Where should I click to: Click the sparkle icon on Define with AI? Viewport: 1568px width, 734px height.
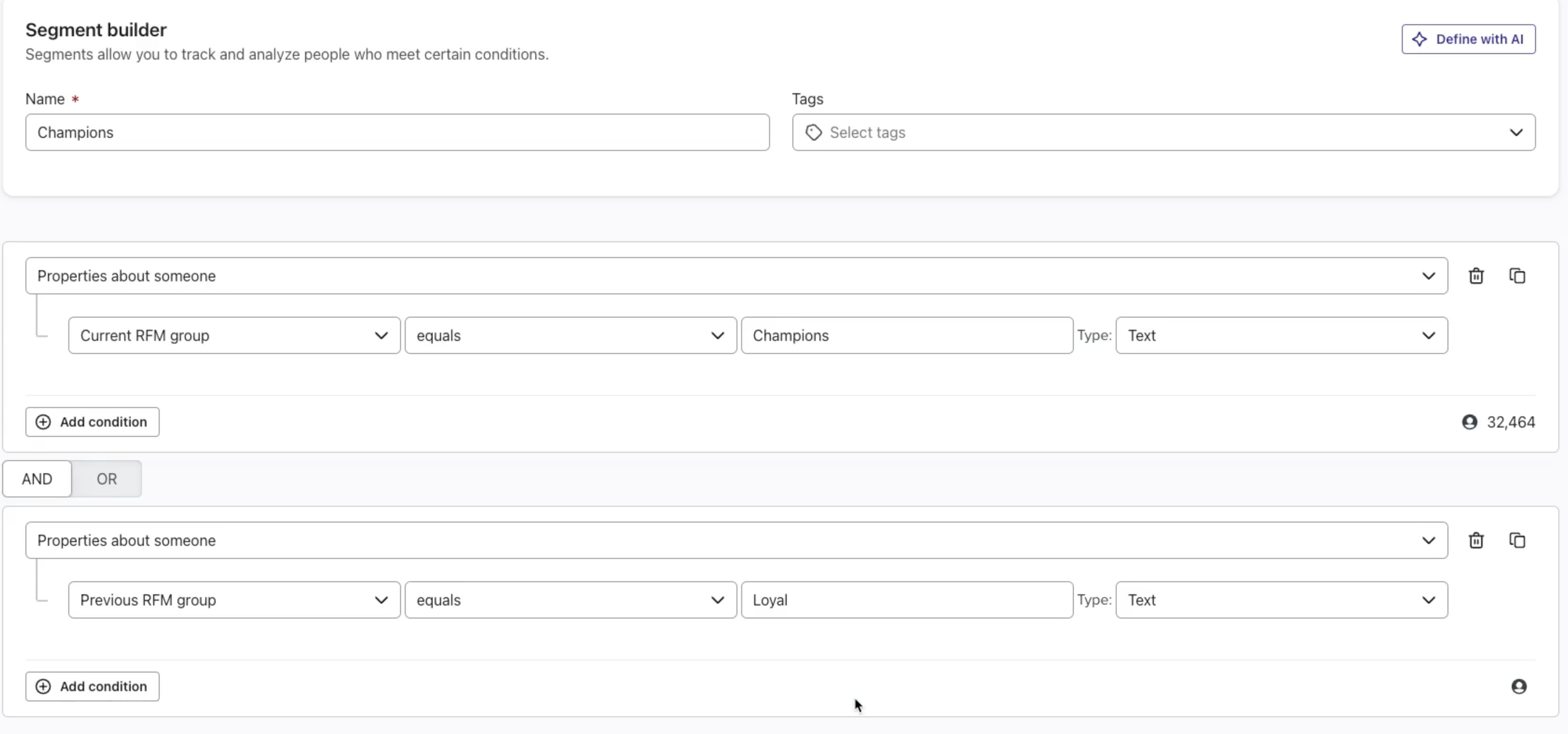1420,39
